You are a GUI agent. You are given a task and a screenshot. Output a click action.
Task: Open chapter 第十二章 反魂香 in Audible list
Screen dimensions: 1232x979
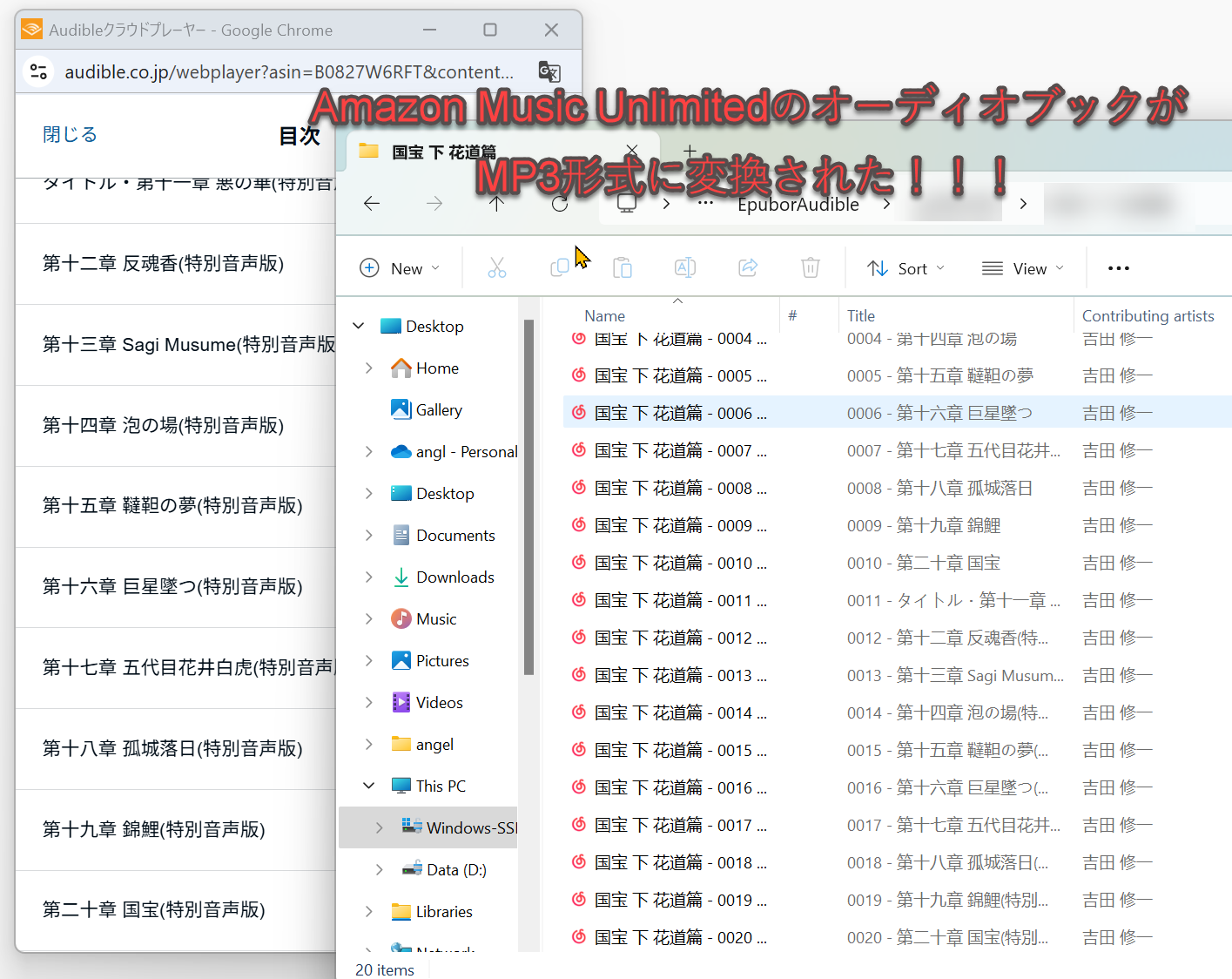tap(176, 264)
